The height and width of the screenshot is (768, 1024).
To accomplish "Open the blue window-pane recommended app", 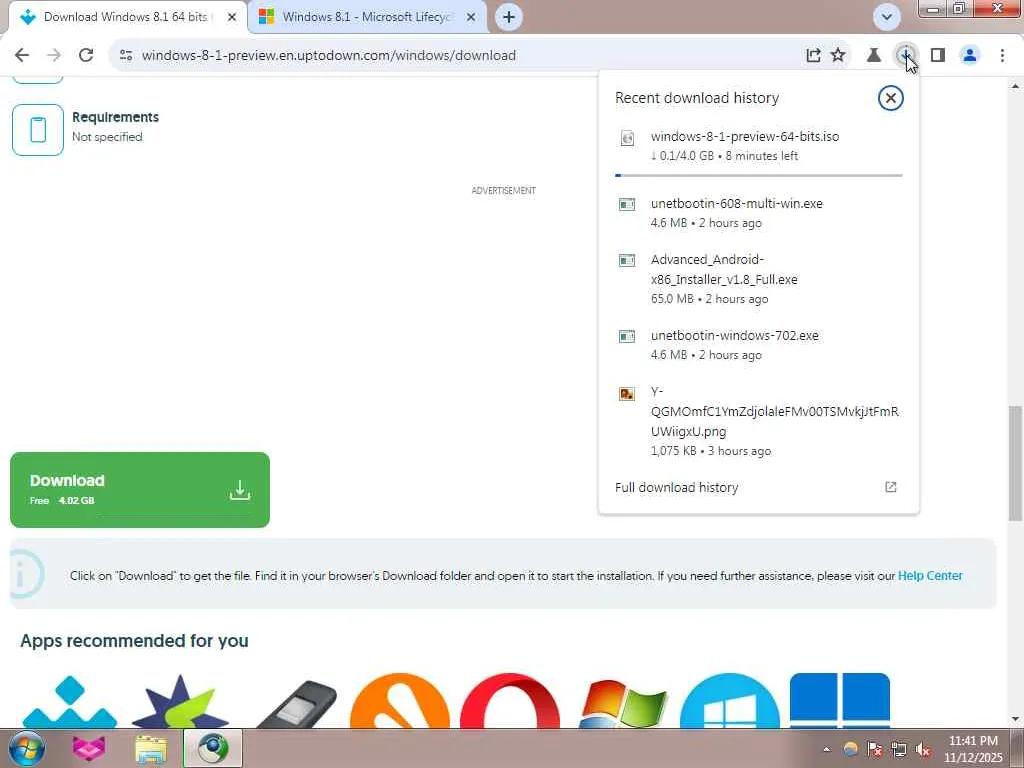I will coord(840,700).
